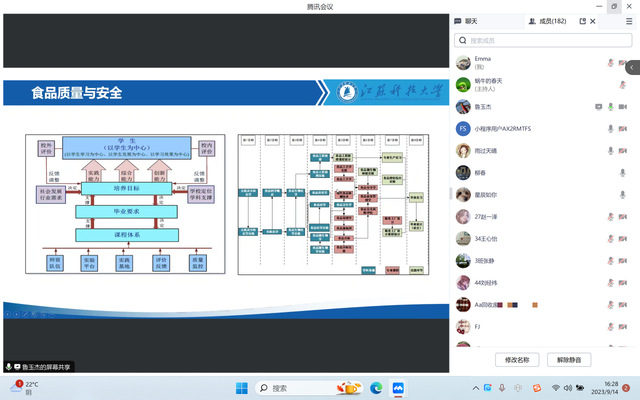Toggle 小程序用户AX2RMTFS microphone icon
Screen dimensions: 640x400
[610, 128]
